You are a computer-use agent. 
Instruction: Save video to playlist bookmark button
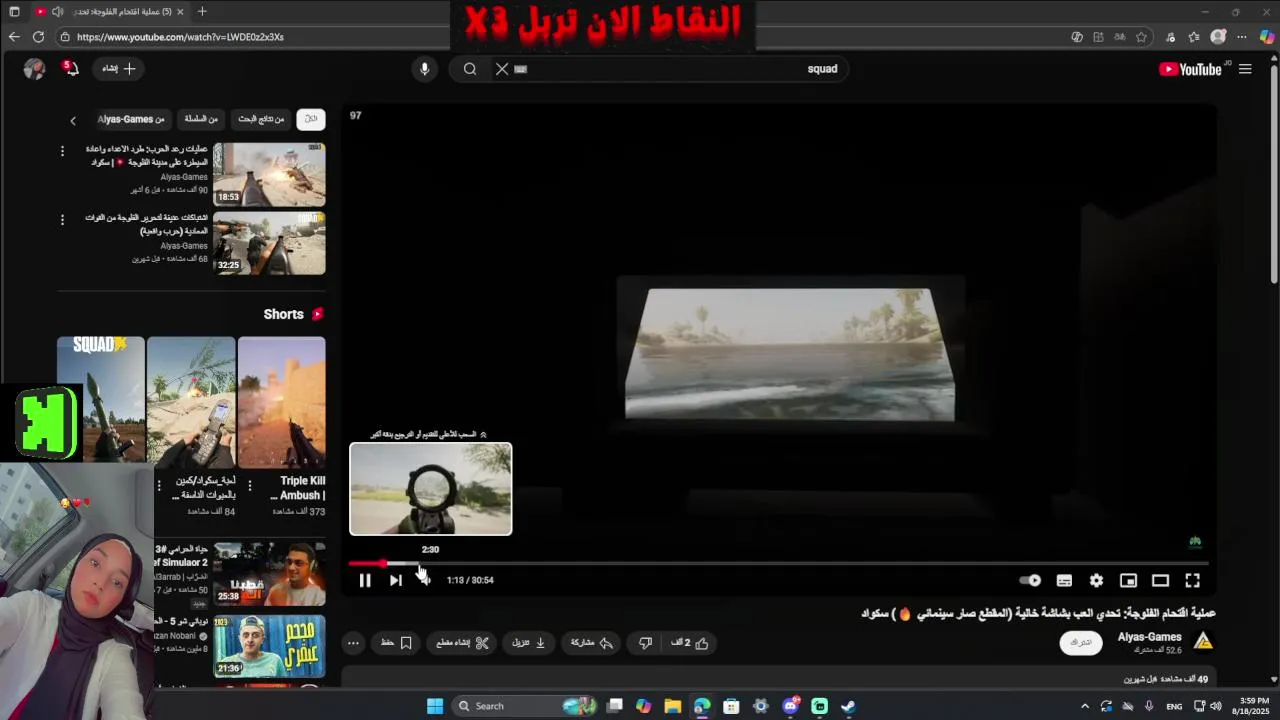coord(396,643)
